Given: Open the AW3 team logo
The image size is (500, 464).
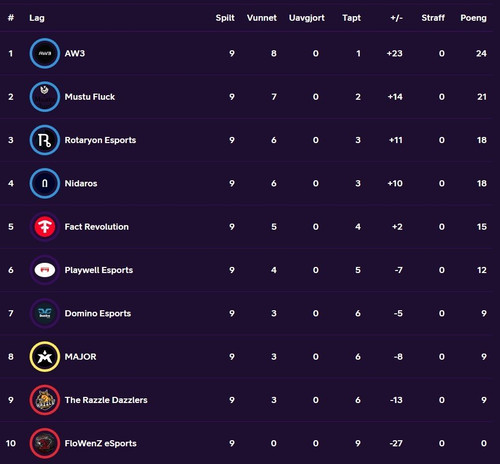Looking at the screenshot, I should (x=45, y=53).
